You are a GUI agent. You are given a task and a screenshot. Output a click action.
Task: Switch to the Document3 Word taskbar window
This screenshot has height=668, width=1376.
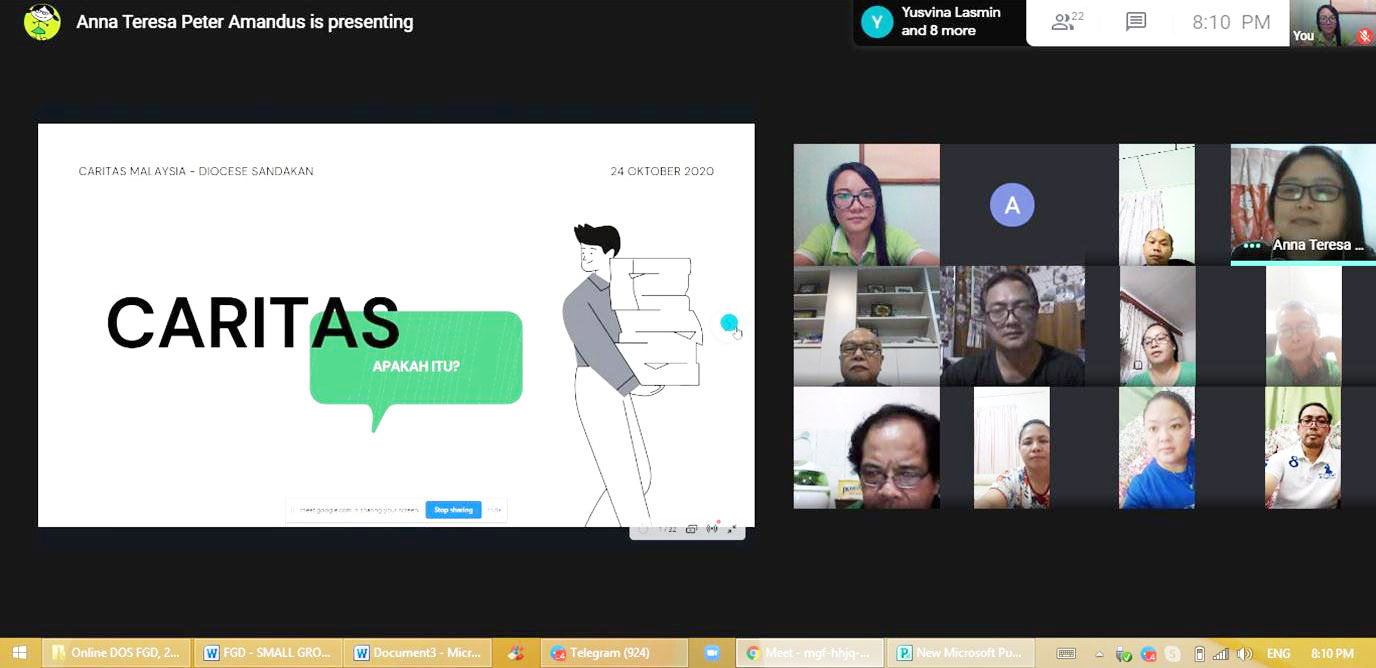click(418, 653)
